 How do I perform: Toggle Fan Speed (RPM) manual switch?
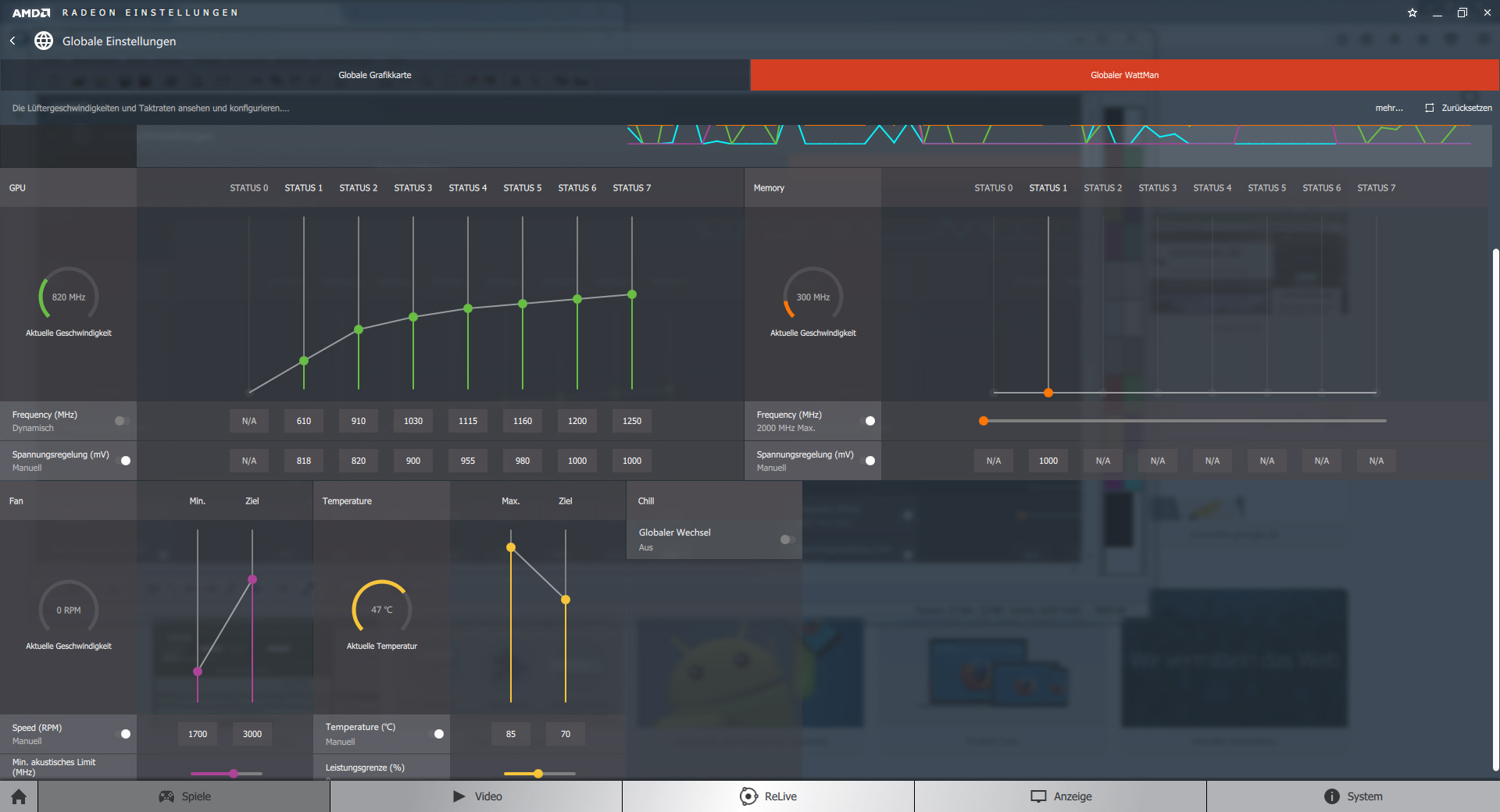tap(123, 734)
